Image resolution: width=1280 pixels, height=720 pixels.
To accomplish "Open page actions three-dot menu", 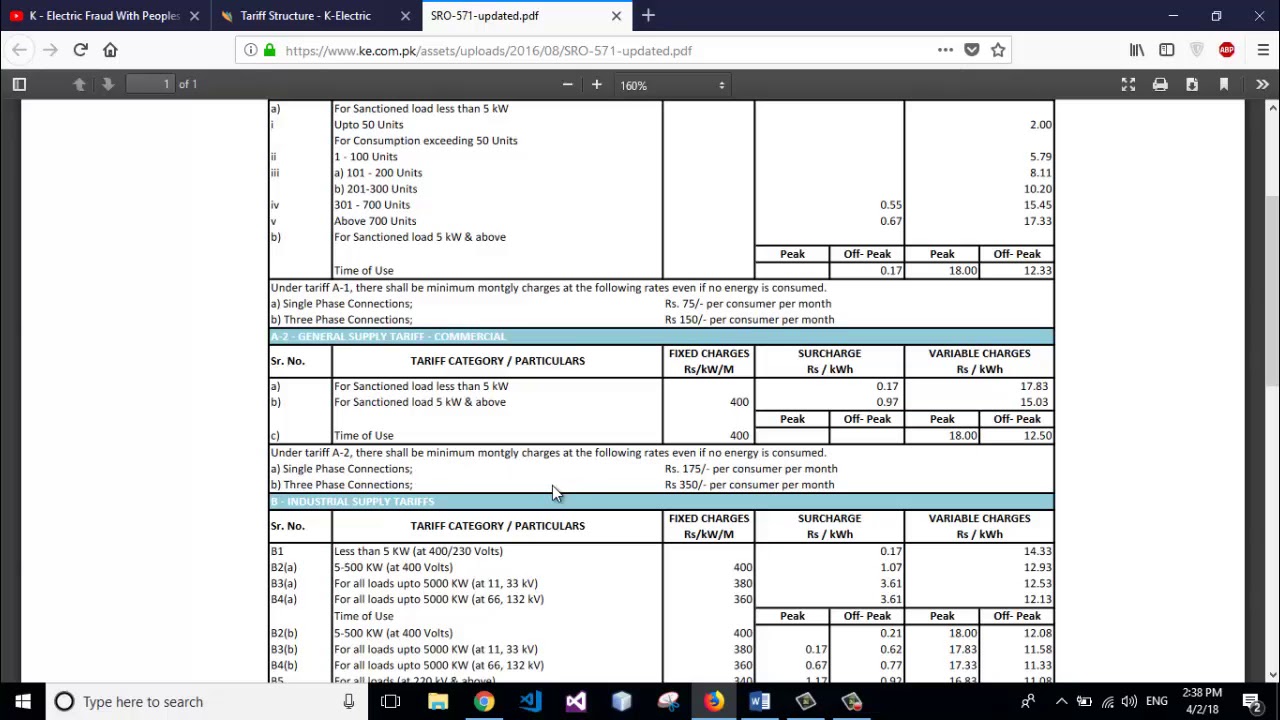I will pos(945,50).
